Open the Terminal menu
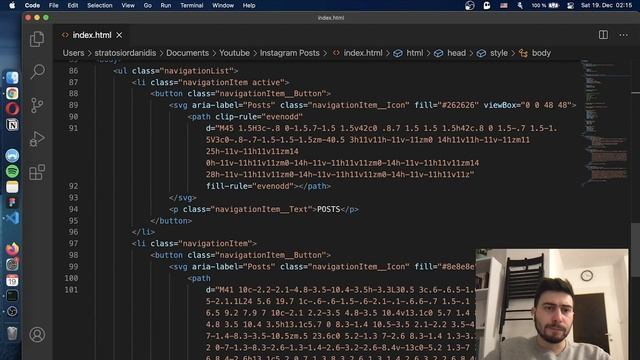 point(192,5)
